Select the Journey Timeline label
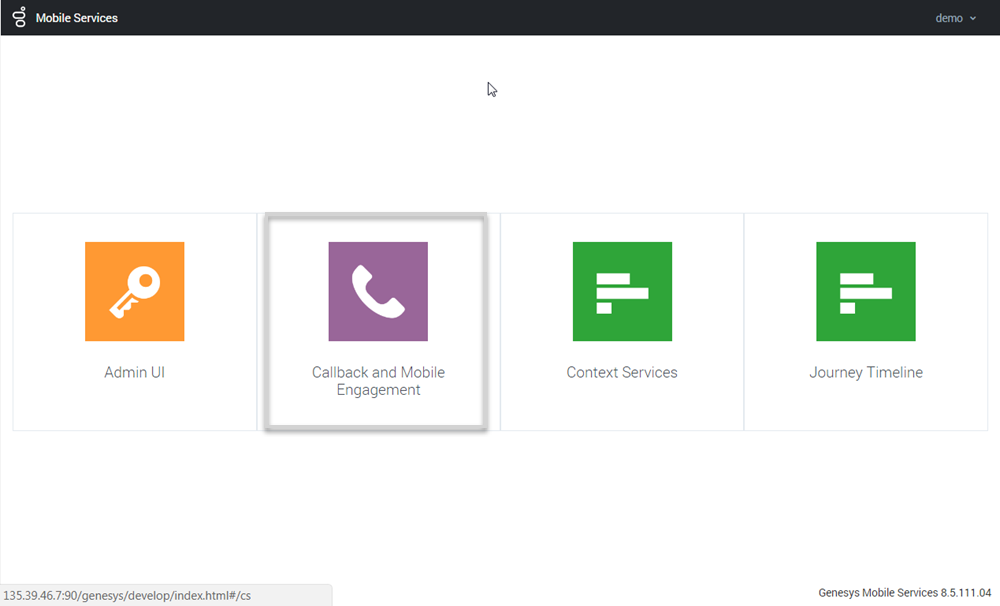Viewport: 1000px width, 606px height. pyautogui.click(x=866, y=373)
